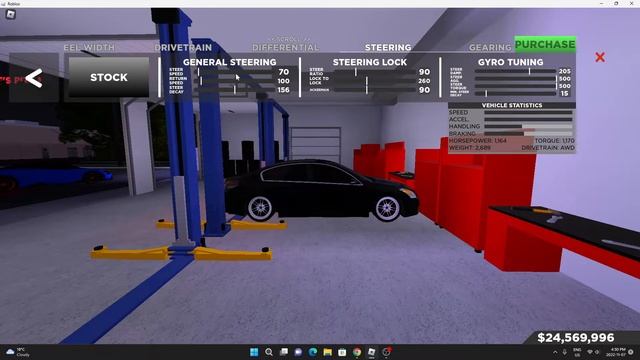Switch to the Drivetrain tab
Screen dimensions: 640x360
pyautogui.click(x=183, y=47)
